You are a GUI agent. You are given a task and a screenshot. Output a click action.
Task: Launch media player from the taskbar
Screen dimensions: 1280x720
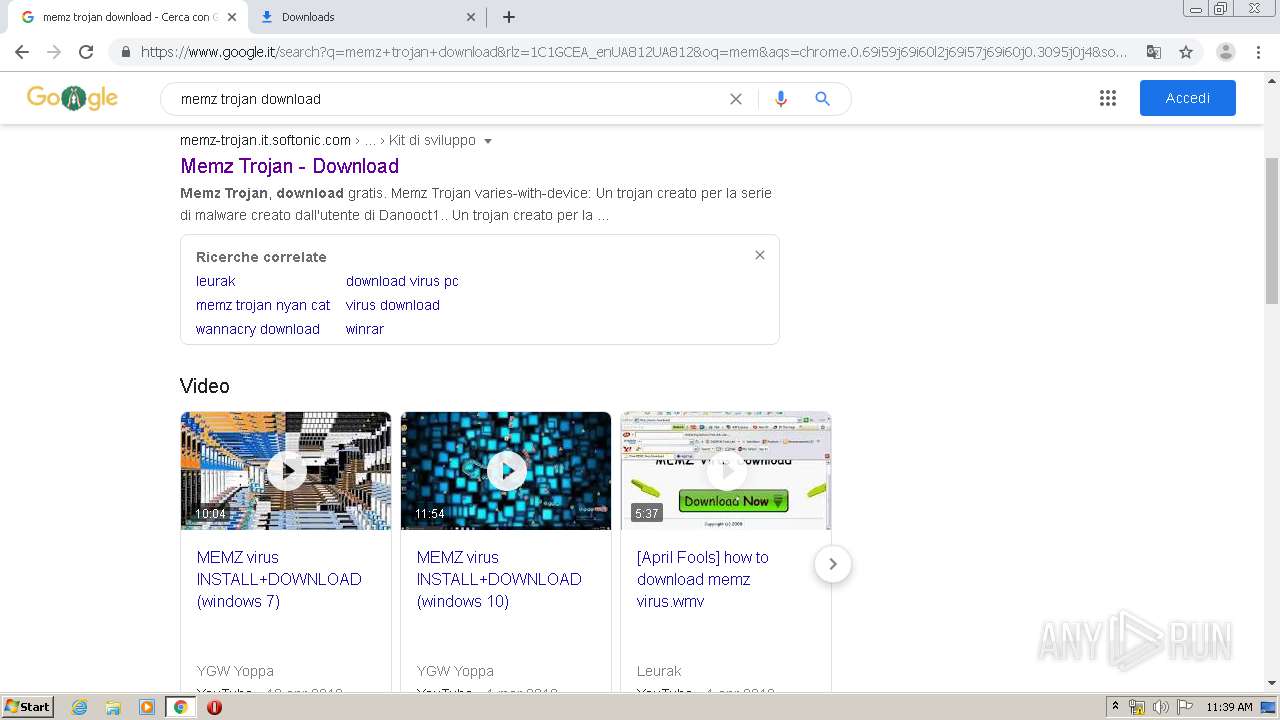pos(147,707)
